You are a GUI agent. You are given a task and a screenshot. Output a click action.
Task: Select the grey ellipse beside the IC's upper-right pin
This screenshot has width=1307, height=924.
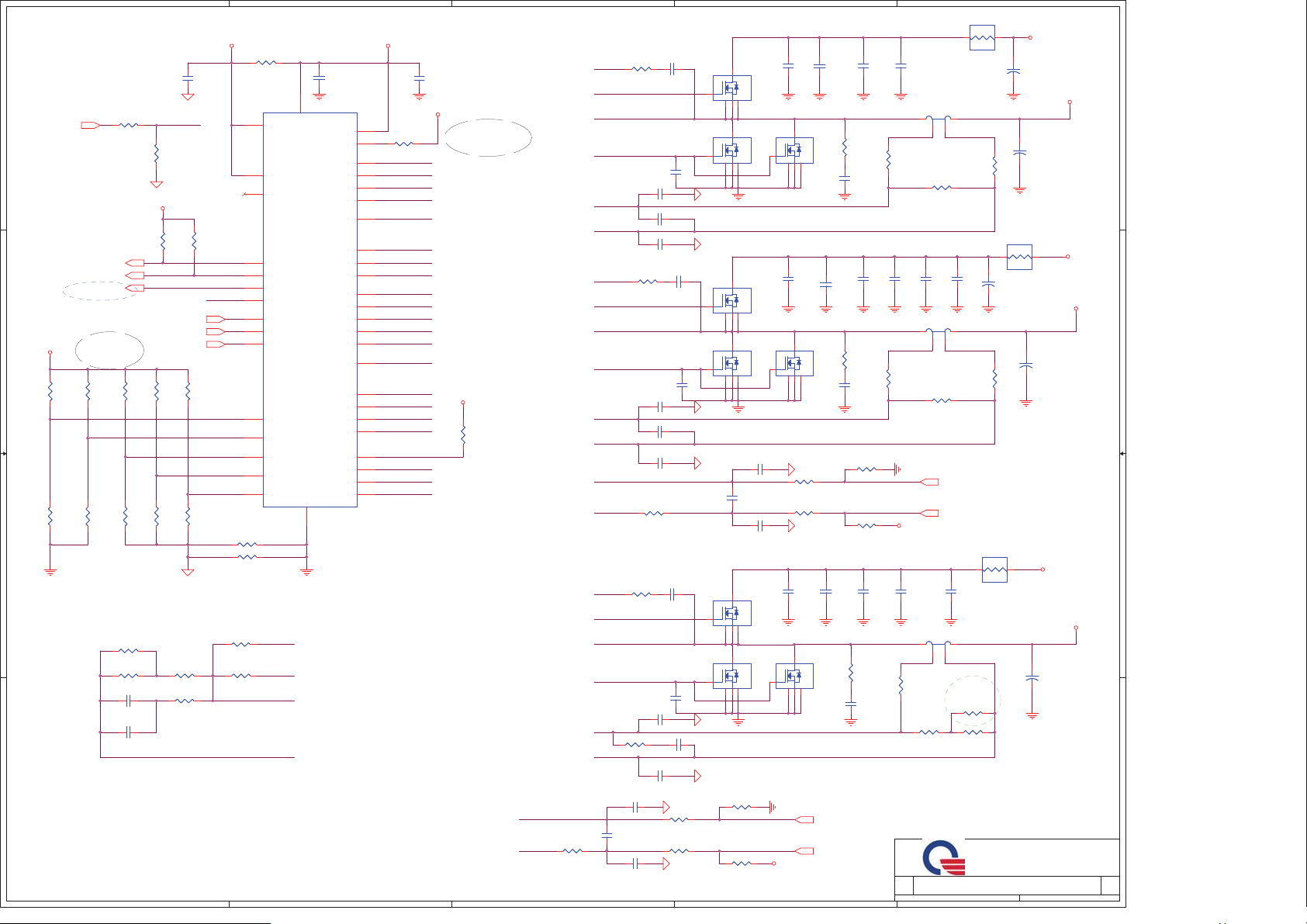488,138
